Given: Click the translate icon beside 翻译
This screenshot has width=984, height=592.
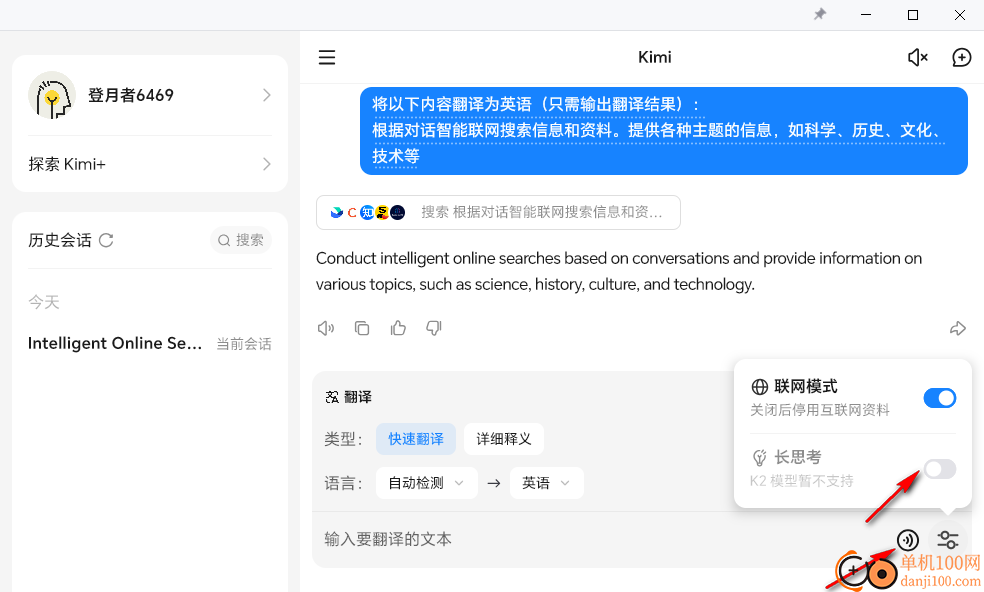Looking at the screenshot, I should coord(332,397).
